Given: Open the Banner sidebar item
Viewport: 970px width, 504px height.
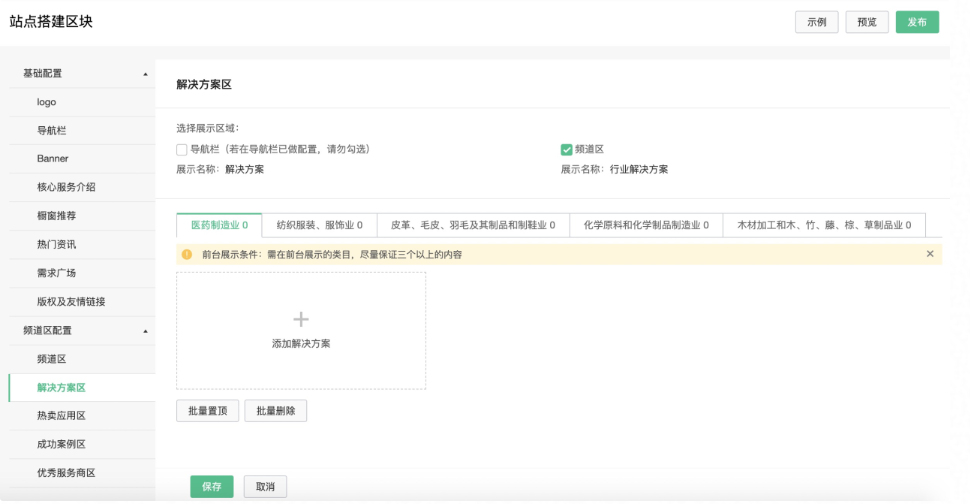Looking at the screenshot, I should point(82,159).
